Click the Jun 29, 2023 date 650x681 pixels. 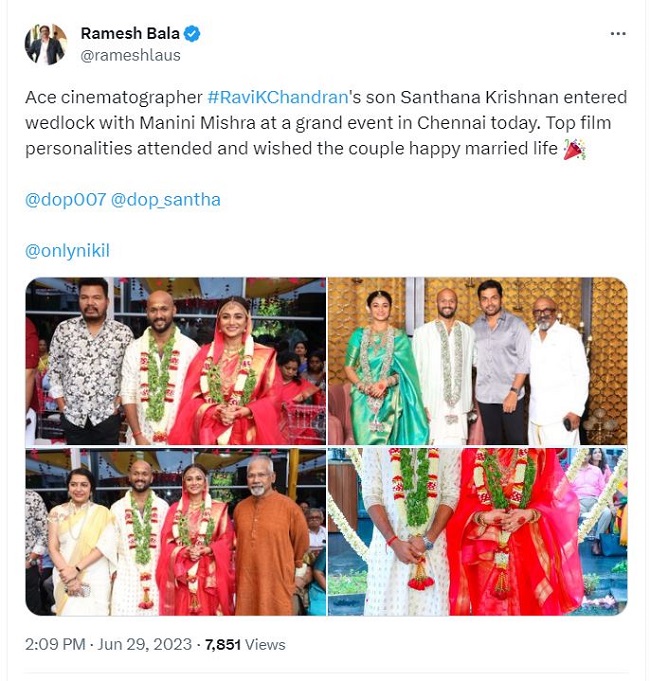pos(145,645)
